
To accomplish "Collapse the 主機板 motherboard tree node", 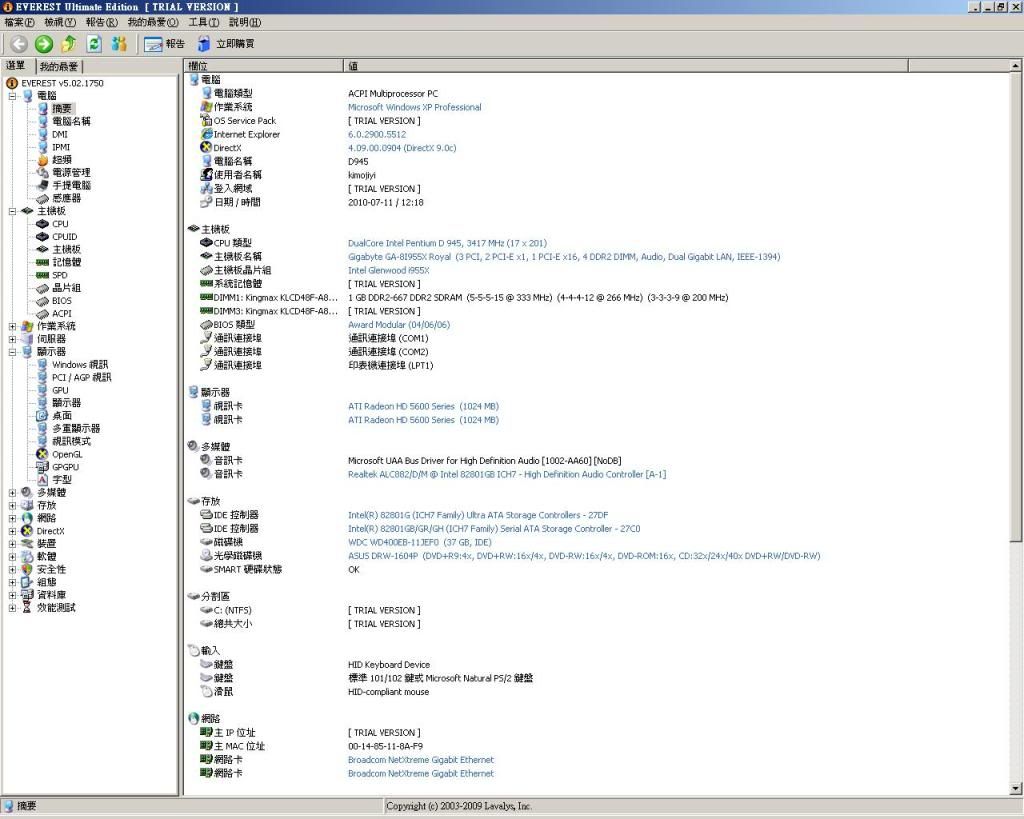I will (12, 211).
